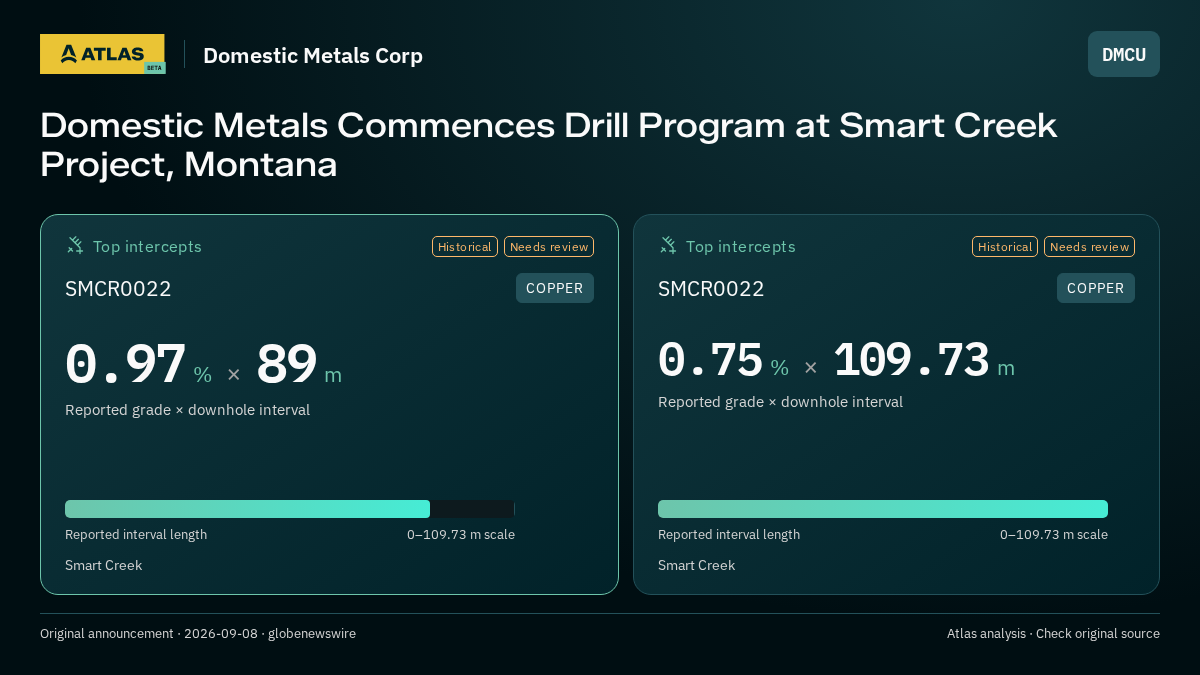This screenshot has width=1200, height=675.
Task: Click Smart Creek label in the 0.75% card
Action: (x=696, y=565)
